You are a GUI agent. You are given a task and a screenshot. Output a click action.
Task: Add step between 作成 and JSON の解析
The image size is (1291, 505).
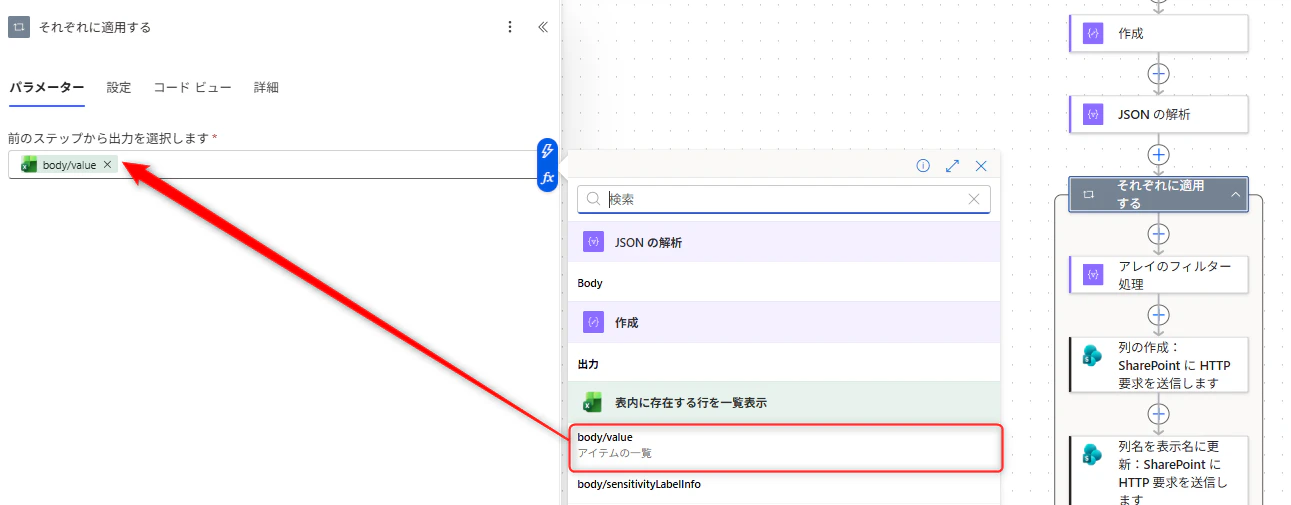pyautogui.click(x=1158, y=74)
